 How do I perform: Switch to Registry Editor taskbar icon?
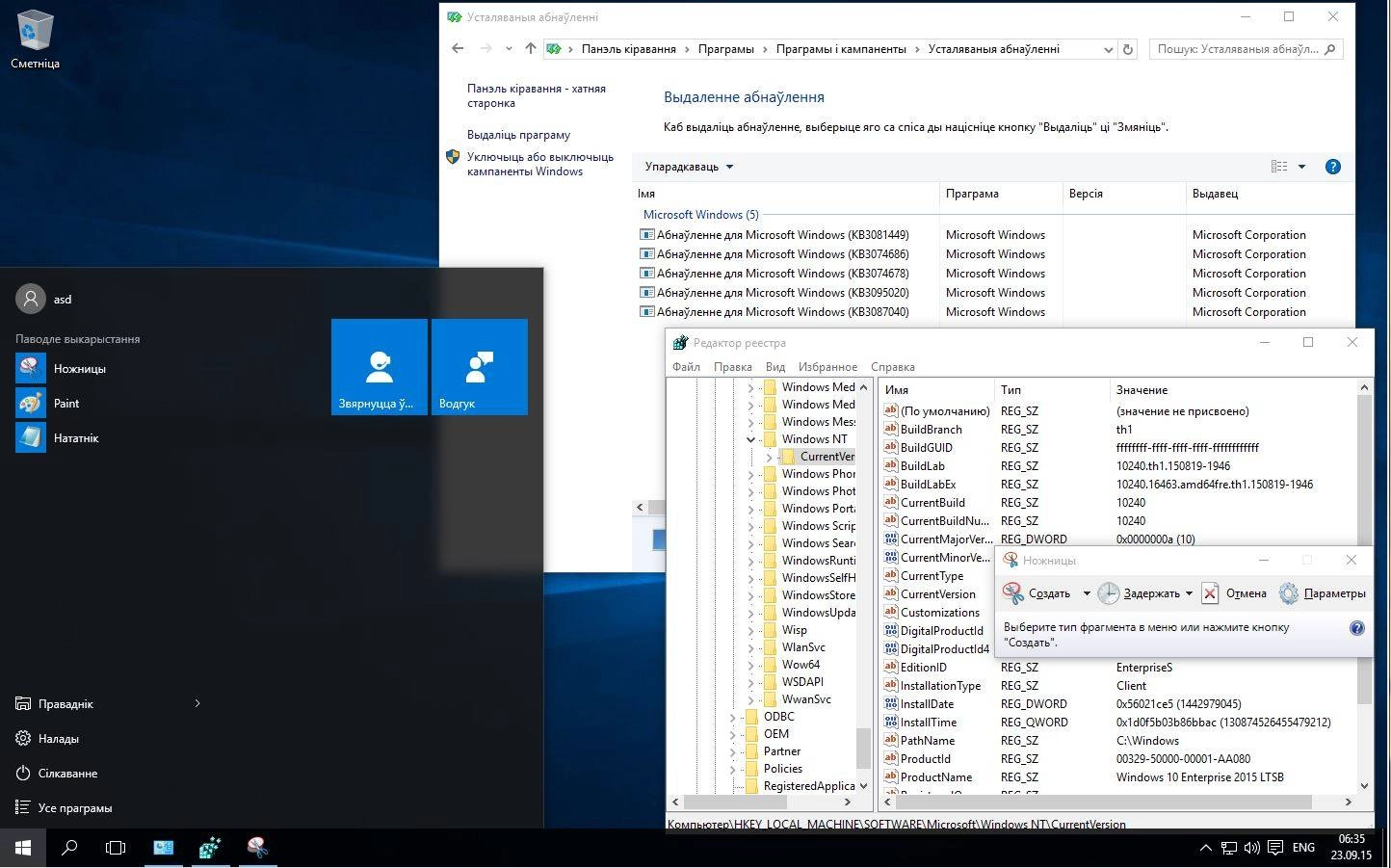click(210, 848)
